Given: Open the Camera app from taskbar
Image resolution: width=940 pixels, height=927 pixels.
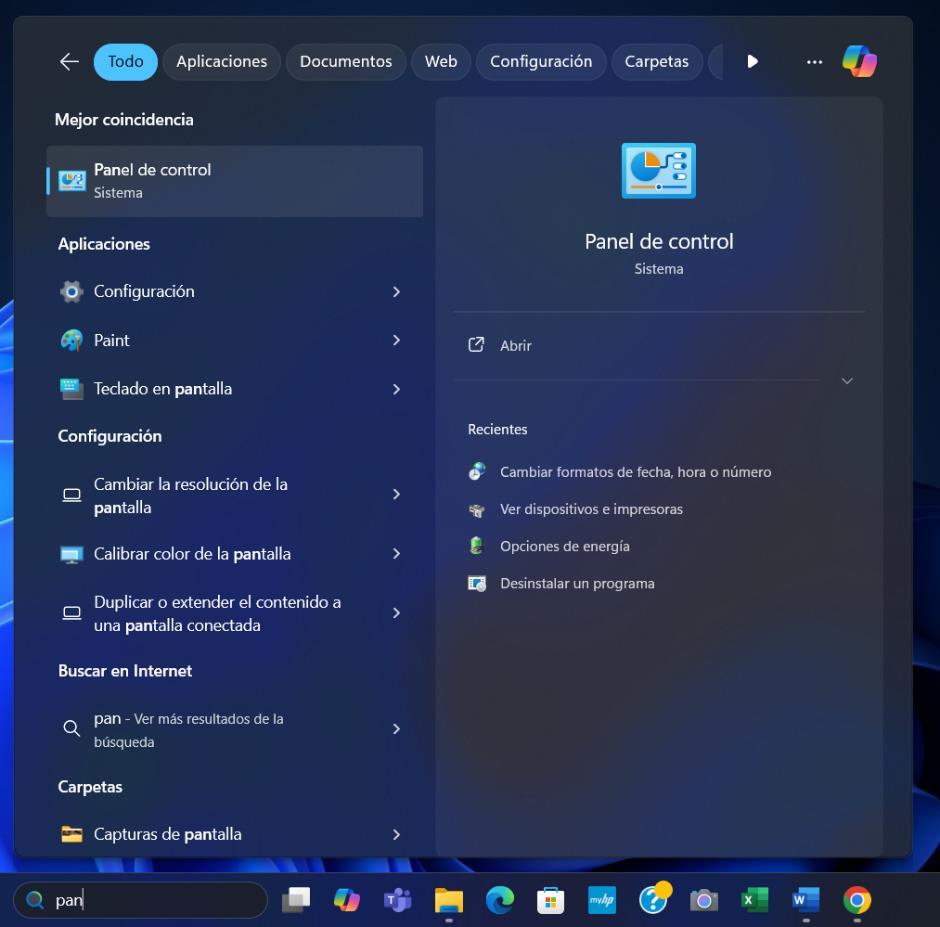Looking at the screenshot, I should [x=704, y=900].
